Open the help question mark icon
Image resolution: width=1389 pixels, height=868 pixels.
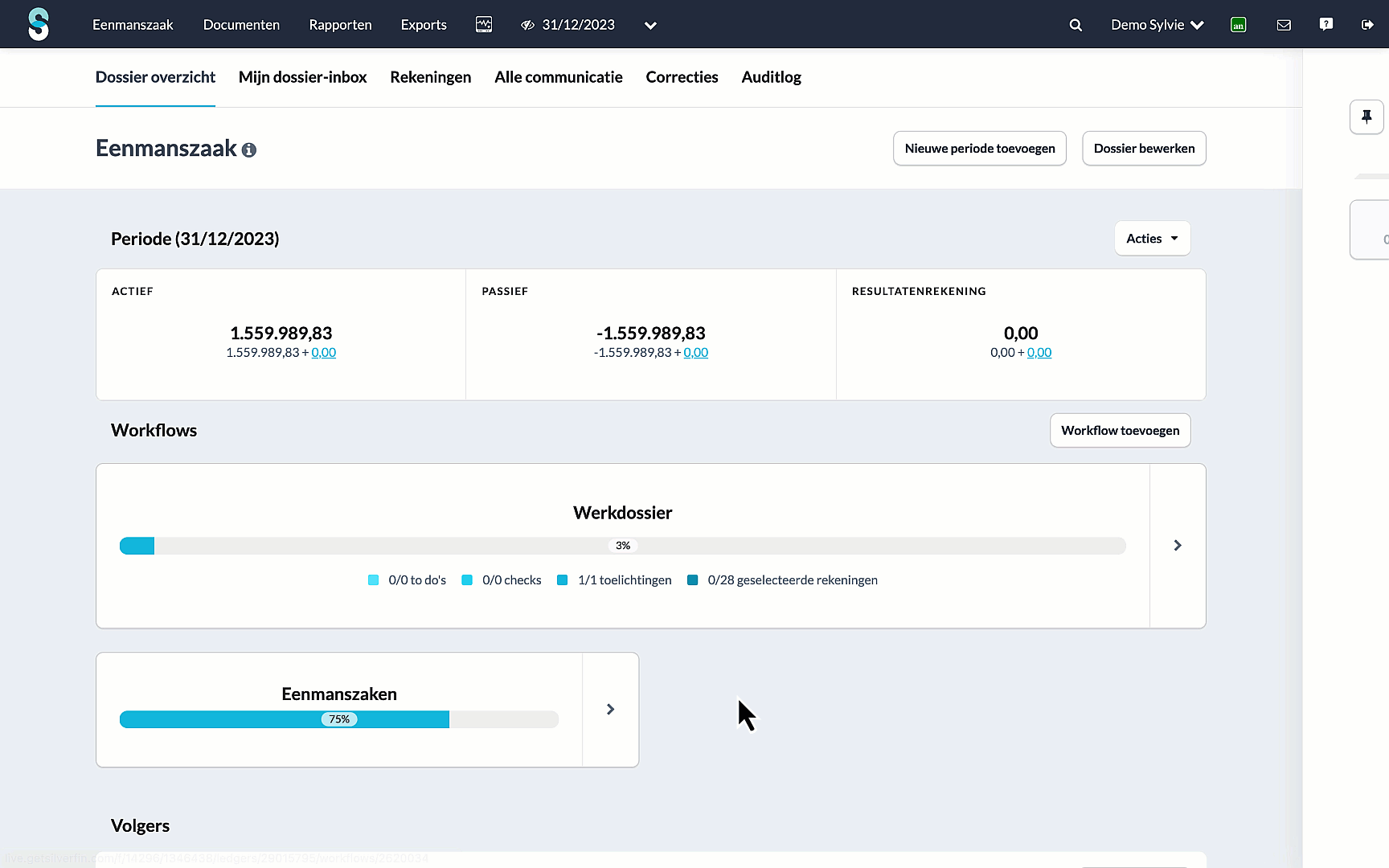[1326, 24]
